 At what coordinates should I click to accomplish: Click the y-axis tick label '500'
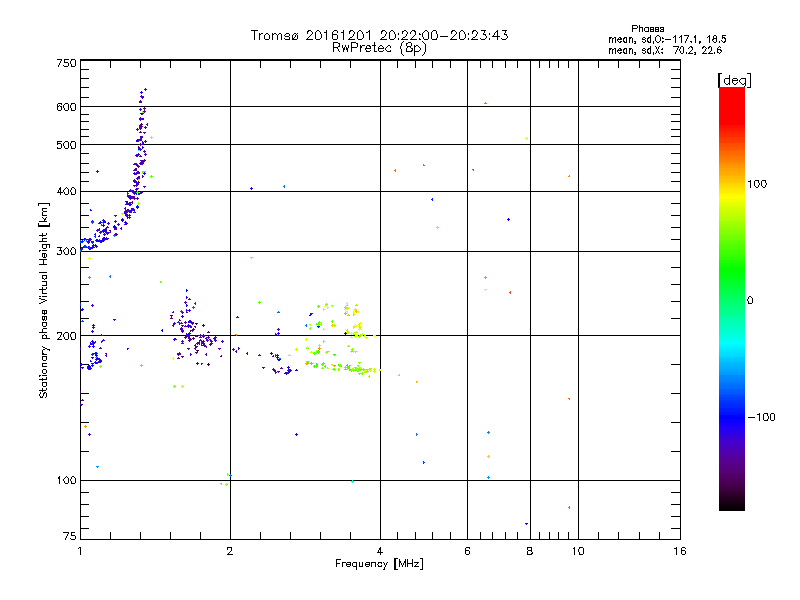[x=66, y=145]
